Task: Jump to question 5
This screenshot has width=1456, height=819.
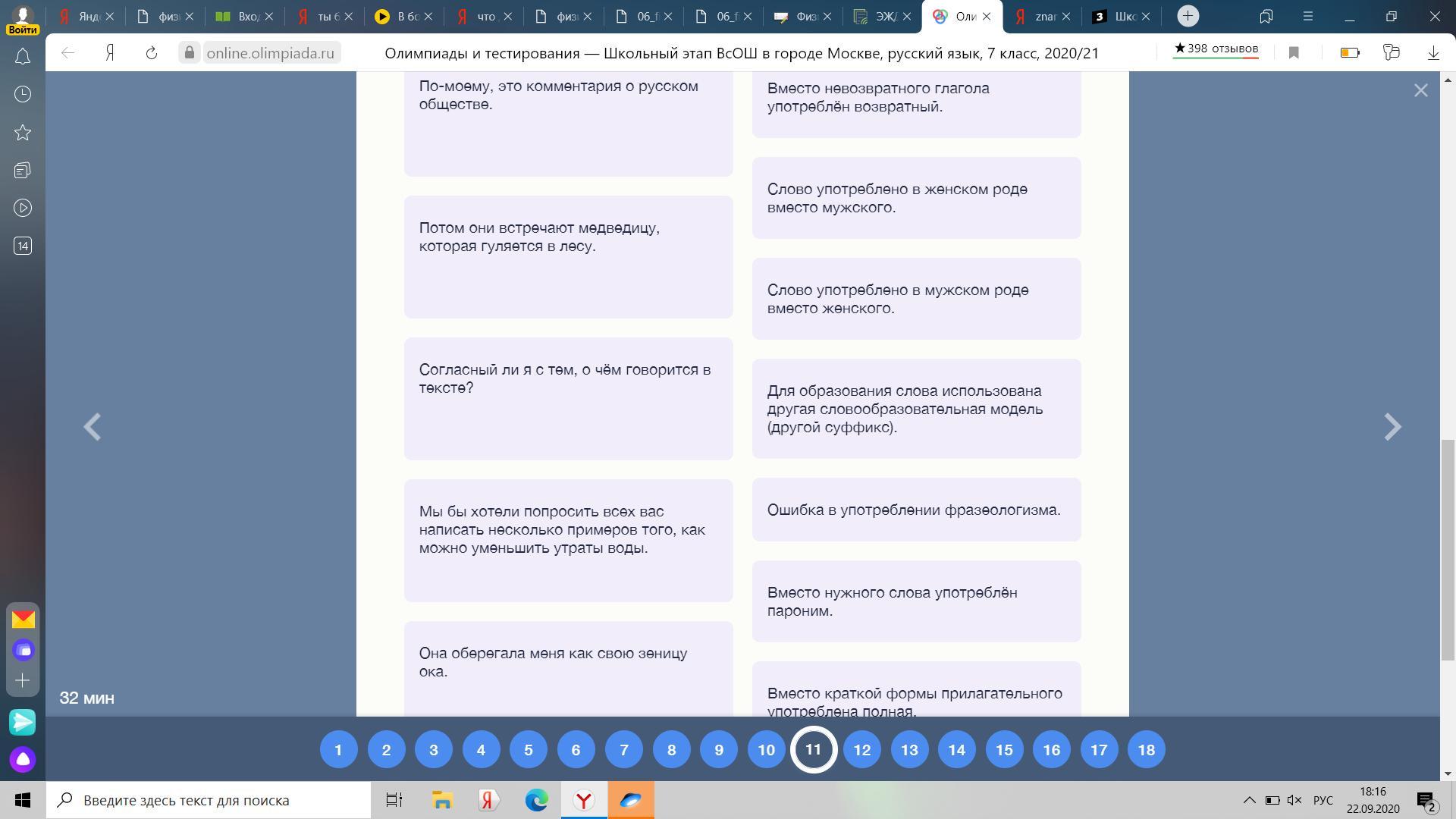Action: pos(528,750)
